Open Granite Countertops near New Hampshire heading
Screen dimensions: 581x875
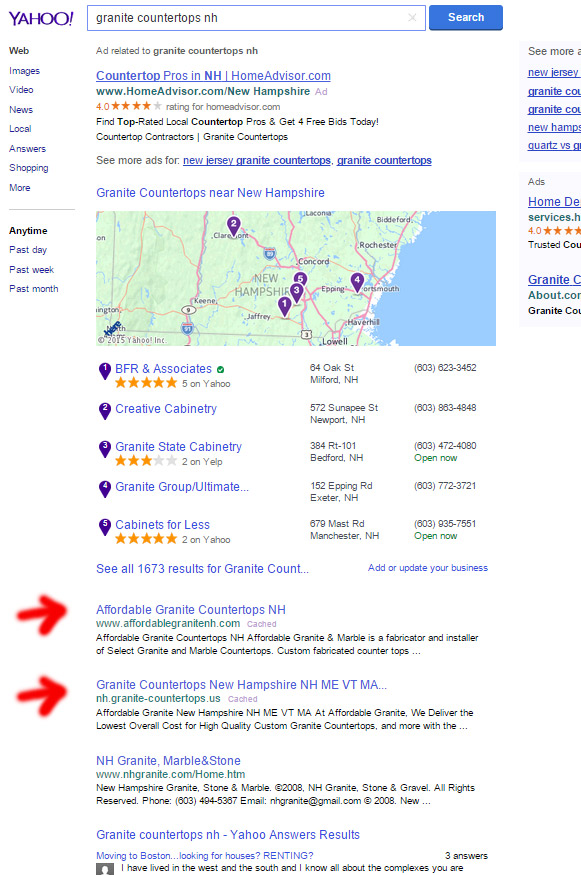point(210,193)
